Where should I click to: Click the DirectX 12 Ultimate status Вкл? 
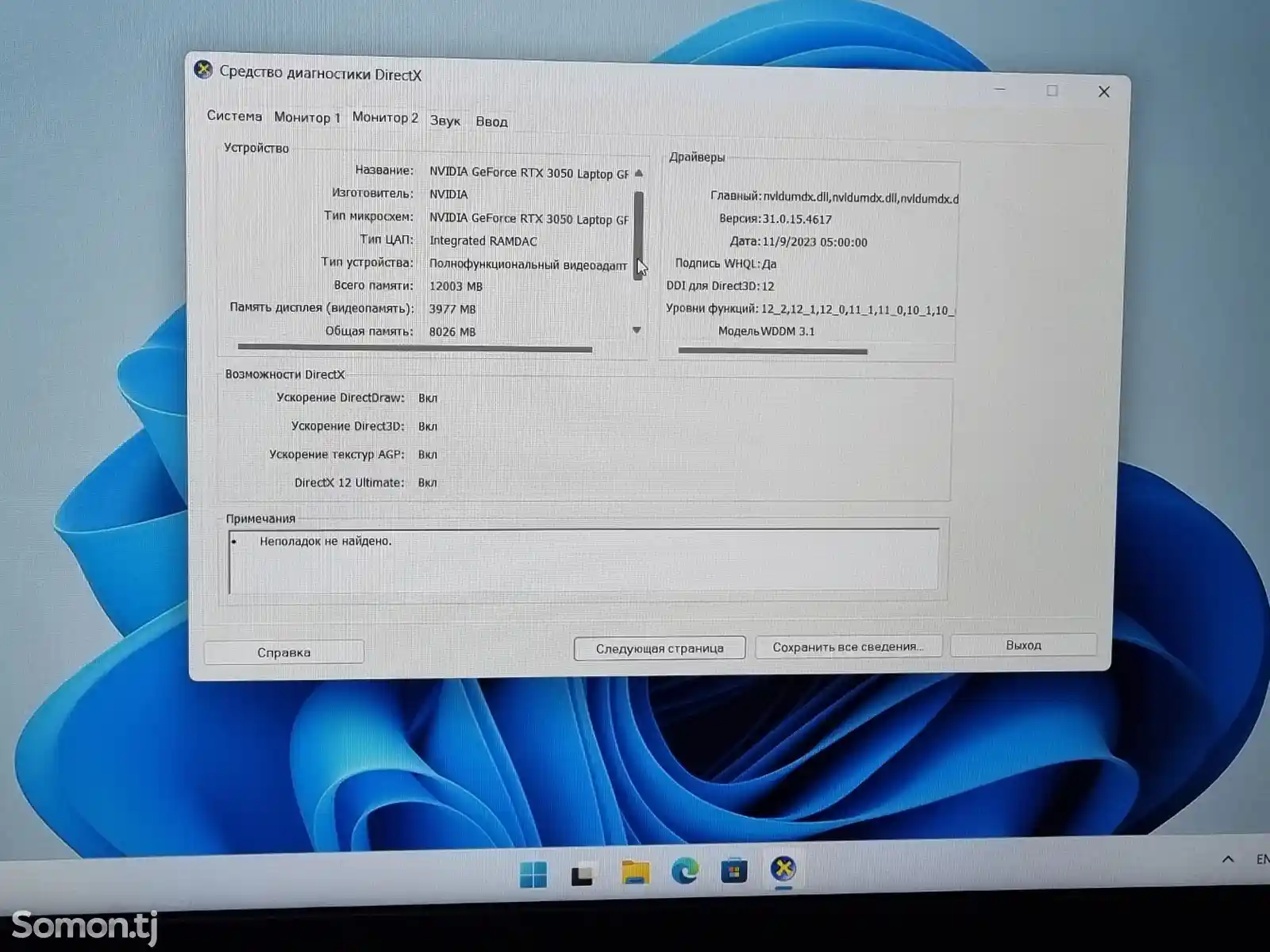(x=428, y=482)
